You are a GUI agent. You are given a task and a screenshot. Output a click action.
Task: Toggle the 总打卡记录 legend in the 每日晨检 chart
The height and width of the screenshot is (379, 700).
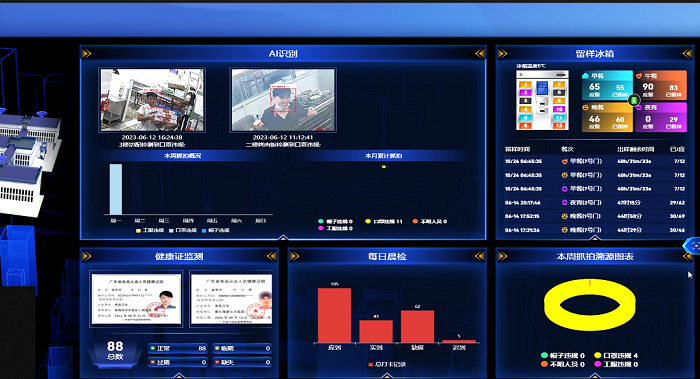pyautogui.click(x=387, y=364)
